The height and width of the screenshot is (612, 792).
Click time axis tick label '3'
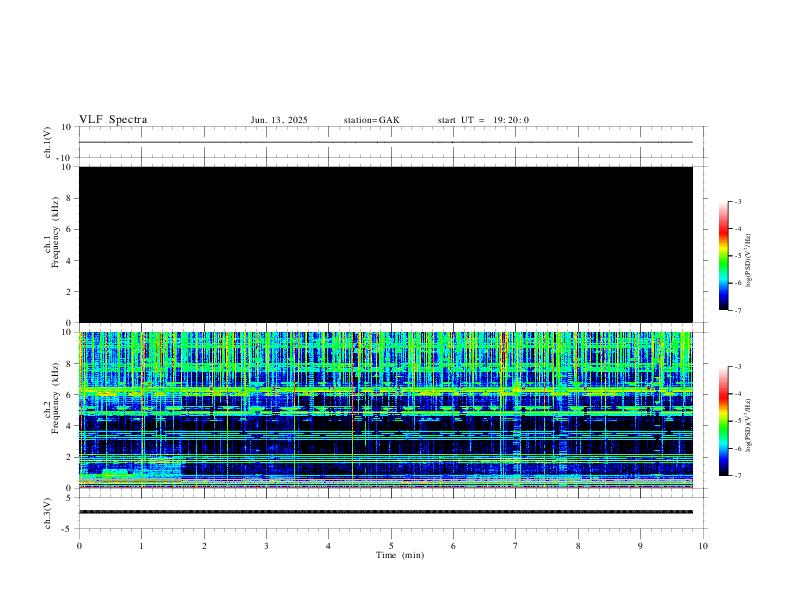(266, 546)
